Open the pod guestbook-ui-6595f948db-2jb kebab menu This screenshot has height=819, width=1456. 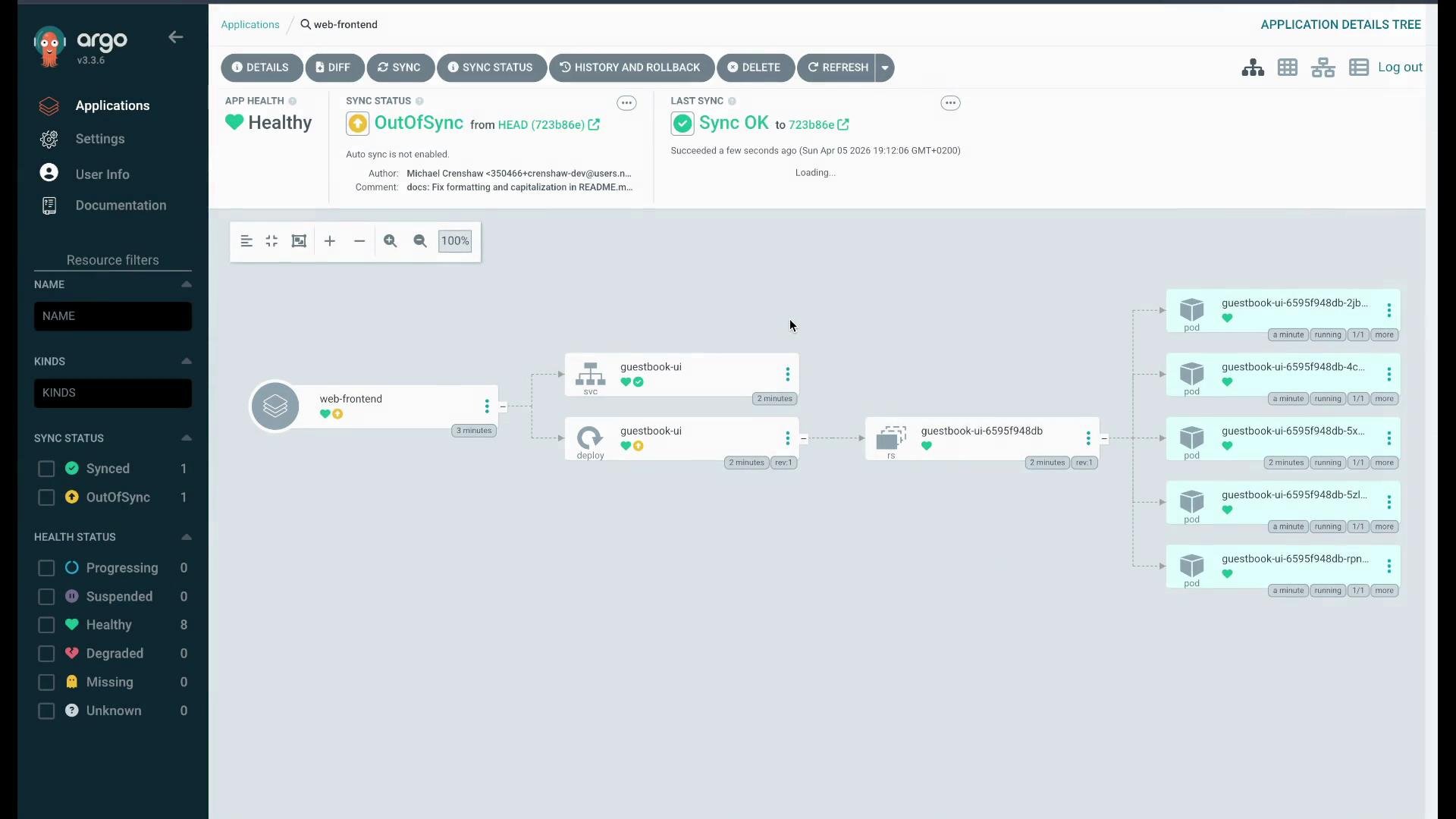tap(1389, 310)
